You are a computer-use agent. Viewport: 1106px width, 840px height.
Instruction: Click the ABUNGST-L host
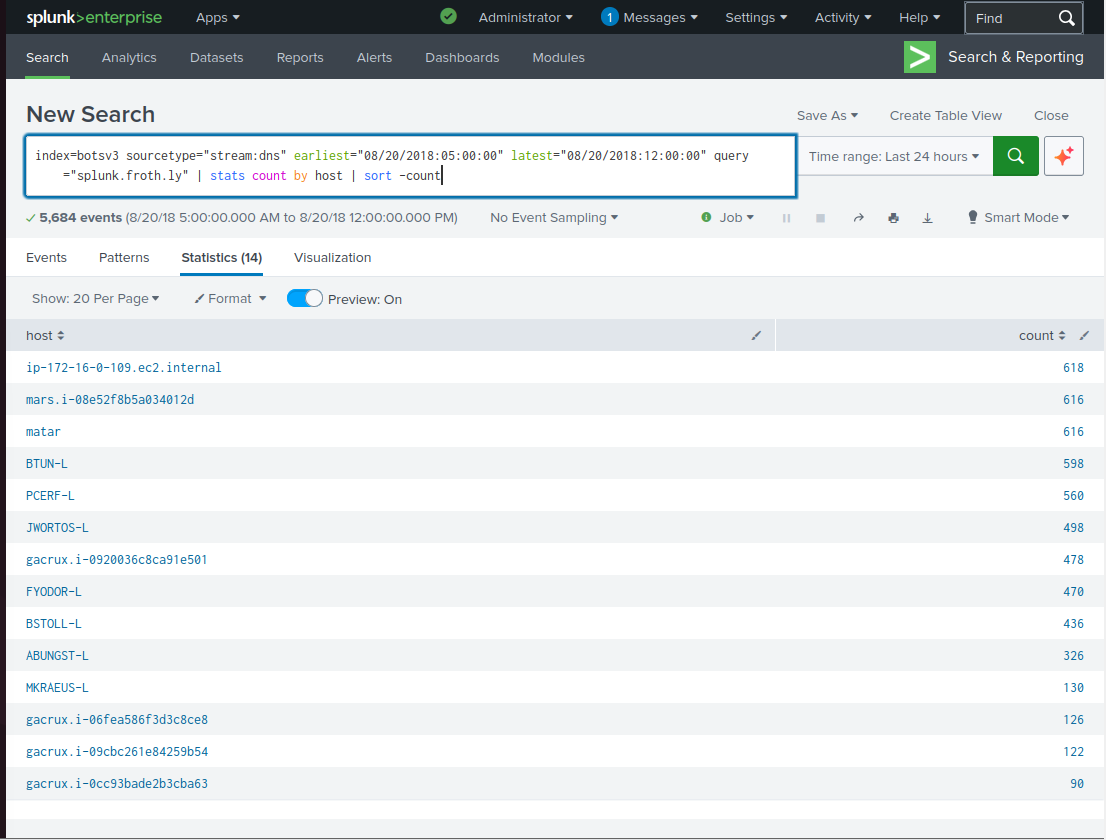57,656
